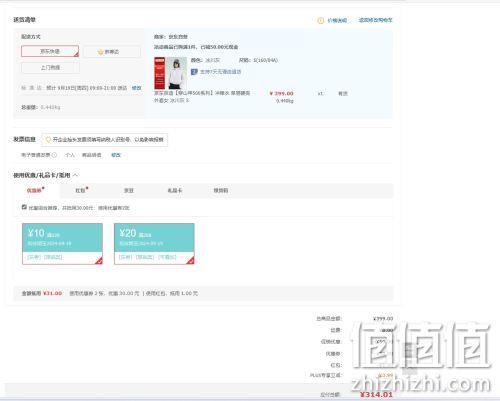Click the return to cart link
This screenshot has width=500, height=401.
(x=375, y=20)
